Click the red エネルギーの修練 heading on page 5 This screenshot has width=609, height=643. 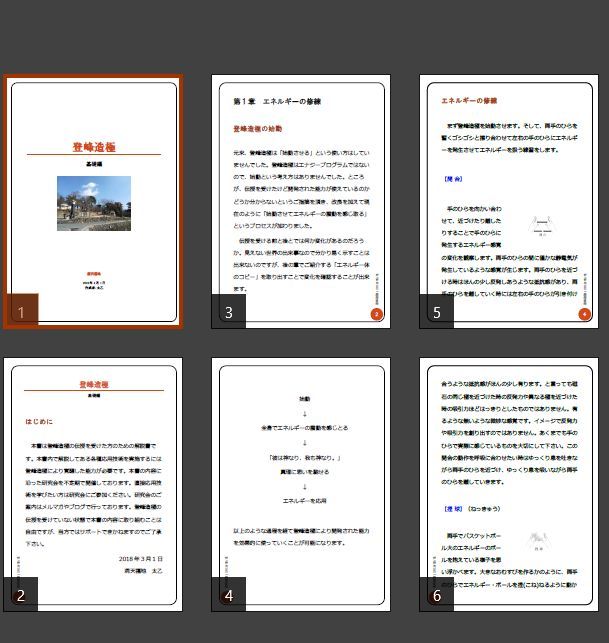(469, 100)
